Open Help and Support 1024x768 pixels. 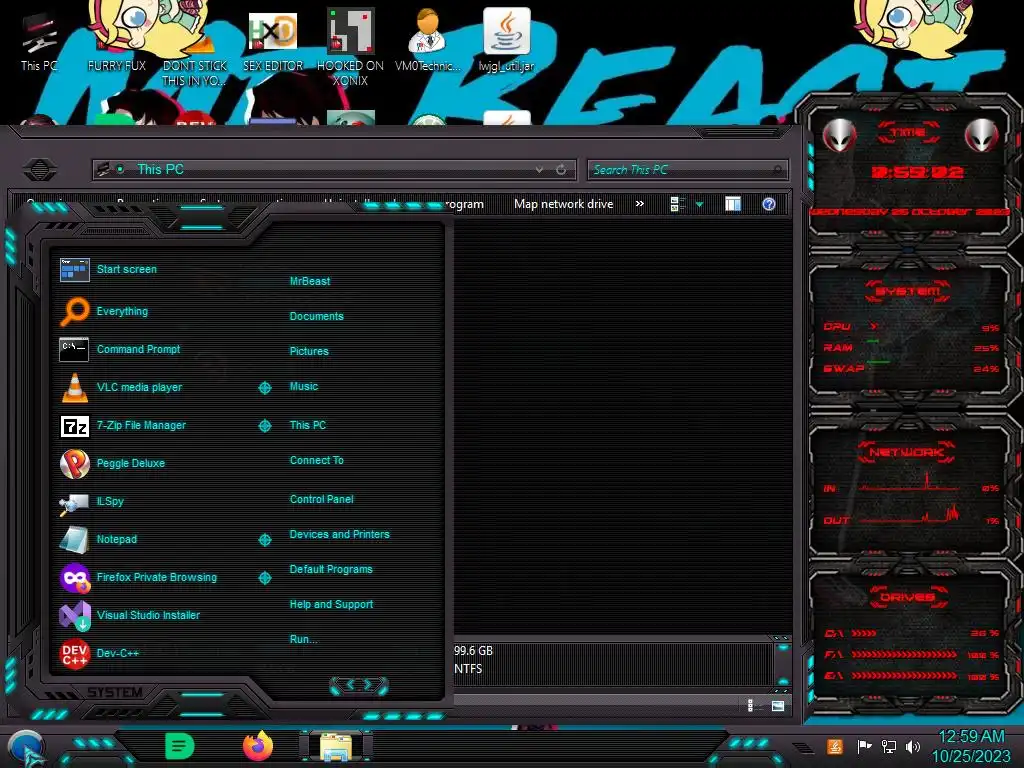tap(331, 605)
